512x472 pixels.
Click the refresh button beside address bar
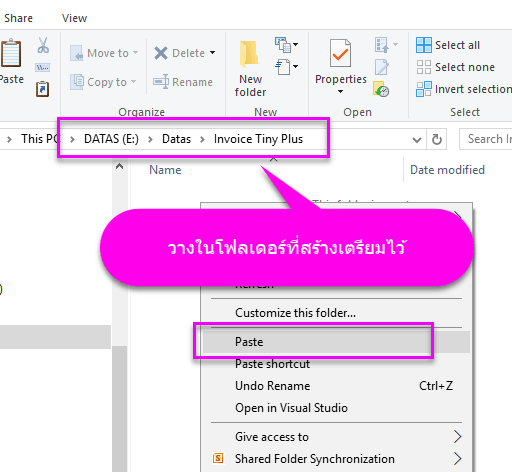click(x=437, y=139)
